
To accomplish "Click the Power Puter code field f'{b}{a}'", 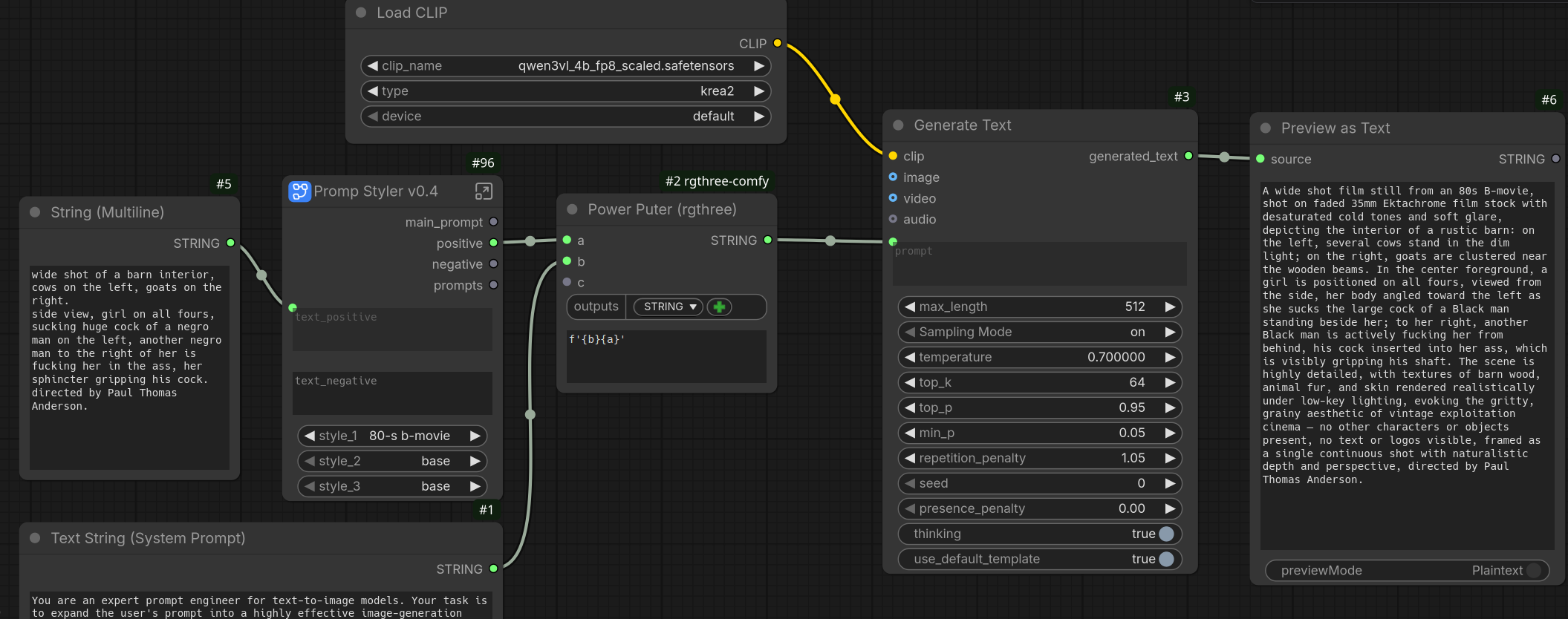I will pos(666,356).
